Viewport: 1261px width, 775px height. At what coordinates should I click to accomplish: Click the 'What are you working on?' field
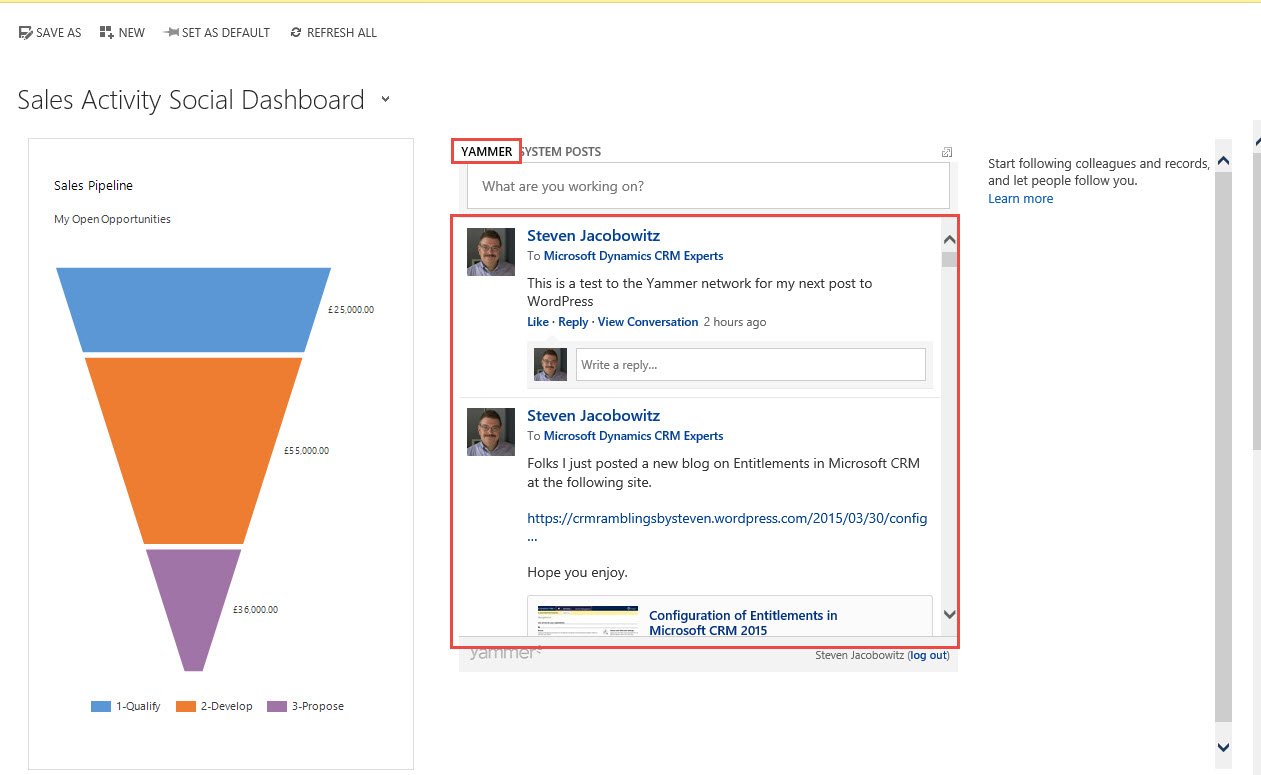(707, 186)
